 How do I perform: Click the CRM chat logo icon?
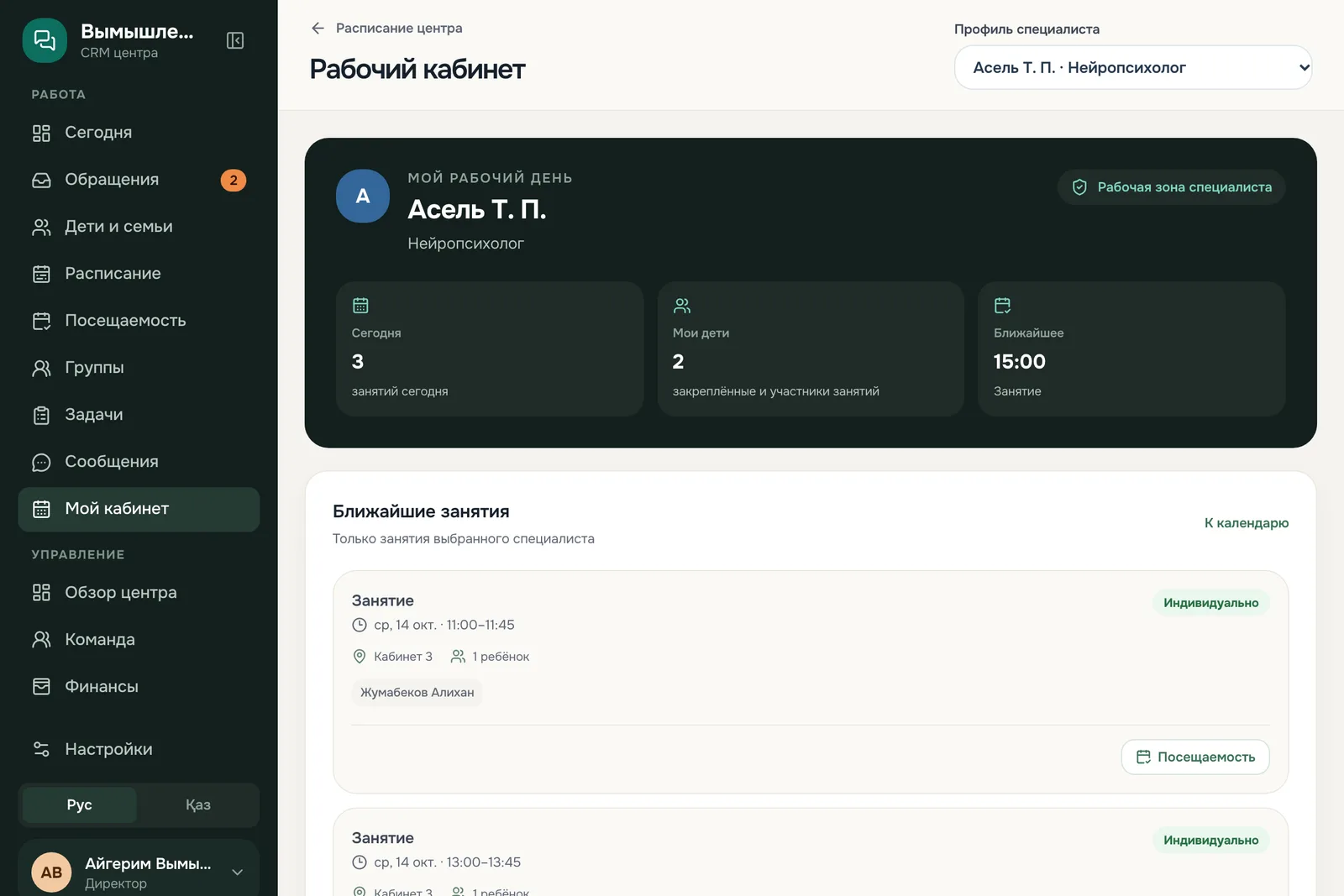click(x=45, y=40)
